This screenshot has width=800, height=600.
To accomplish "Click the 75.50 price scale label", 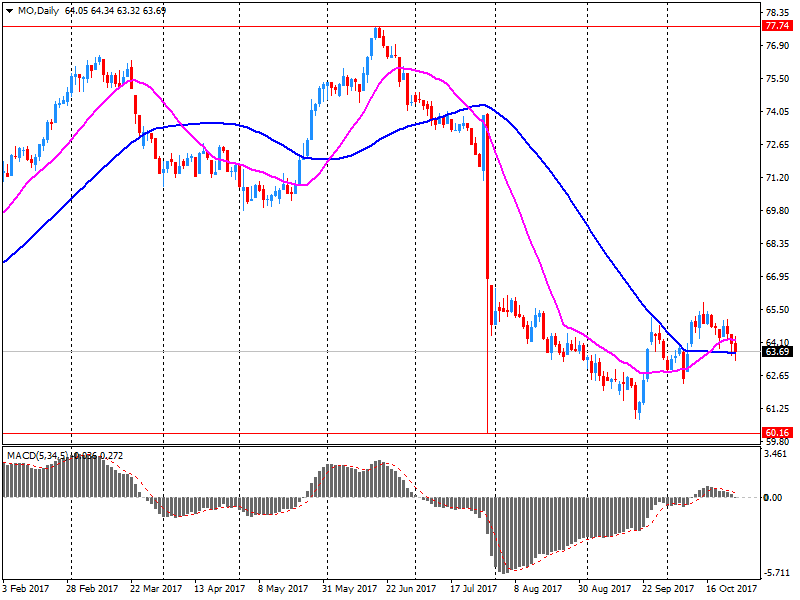I will (778, 79).
